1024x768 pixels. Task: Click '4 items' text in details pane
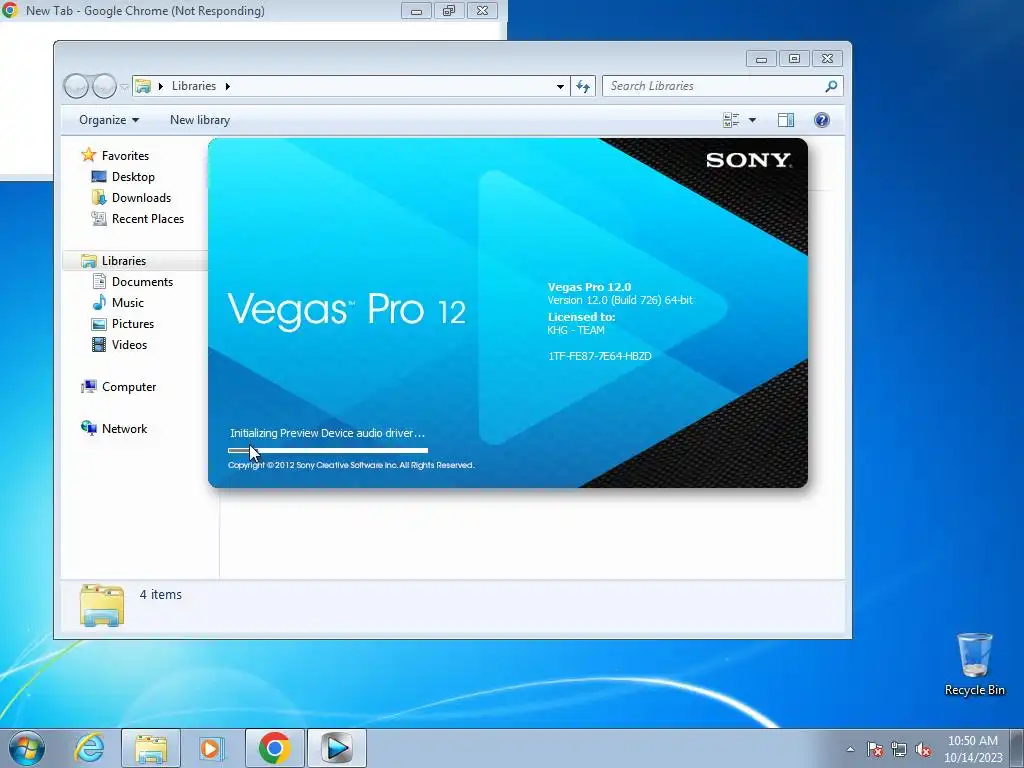[161, 594]
